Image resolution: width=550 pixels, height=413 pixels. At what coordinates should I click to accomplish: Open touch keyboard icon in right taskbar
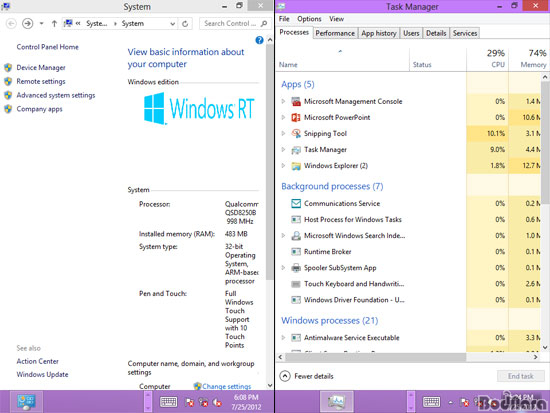tap(431, 402)
